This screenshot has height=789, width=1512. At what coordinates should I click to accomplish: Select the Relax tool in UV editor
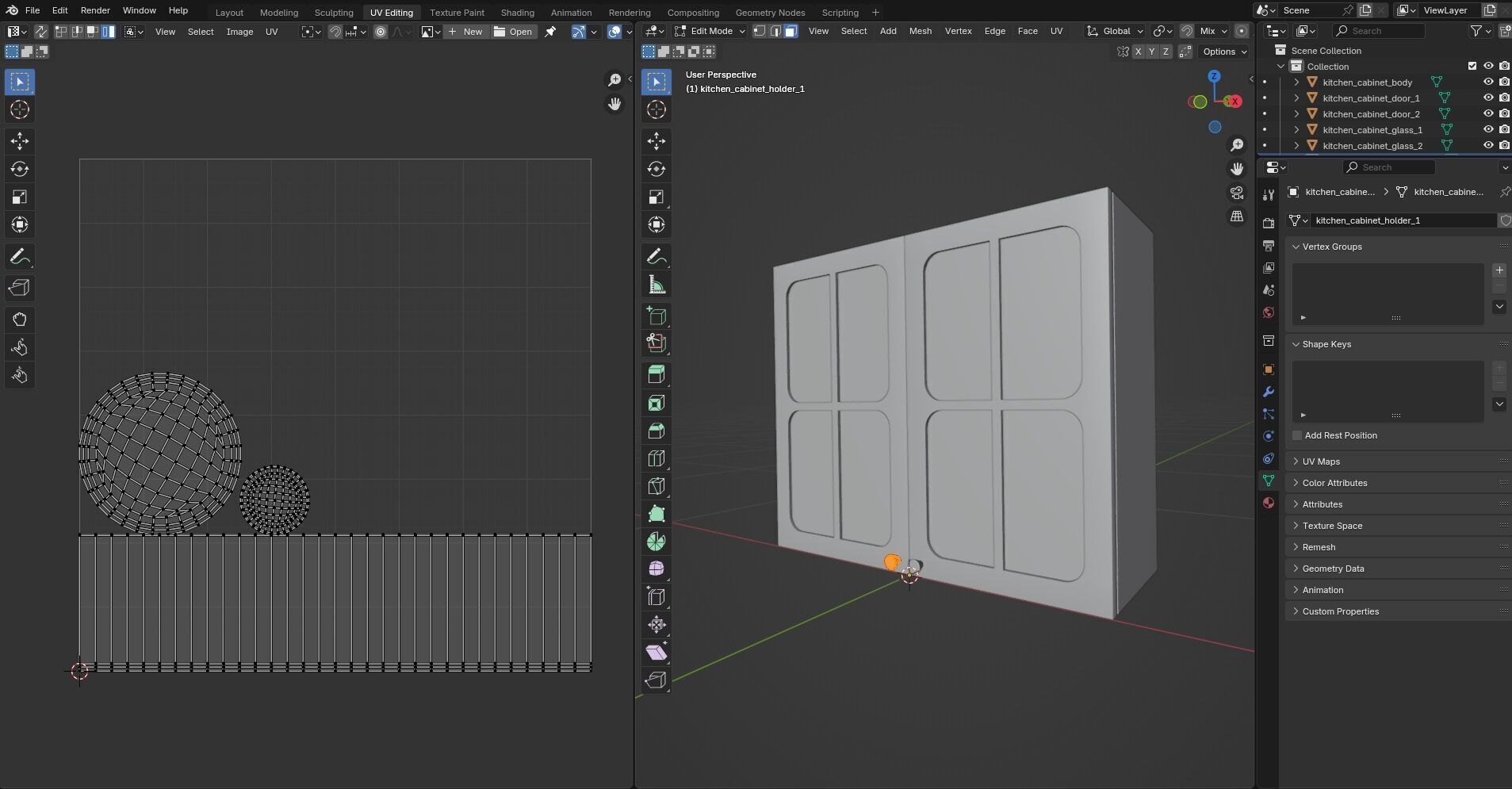click(20, 347)
